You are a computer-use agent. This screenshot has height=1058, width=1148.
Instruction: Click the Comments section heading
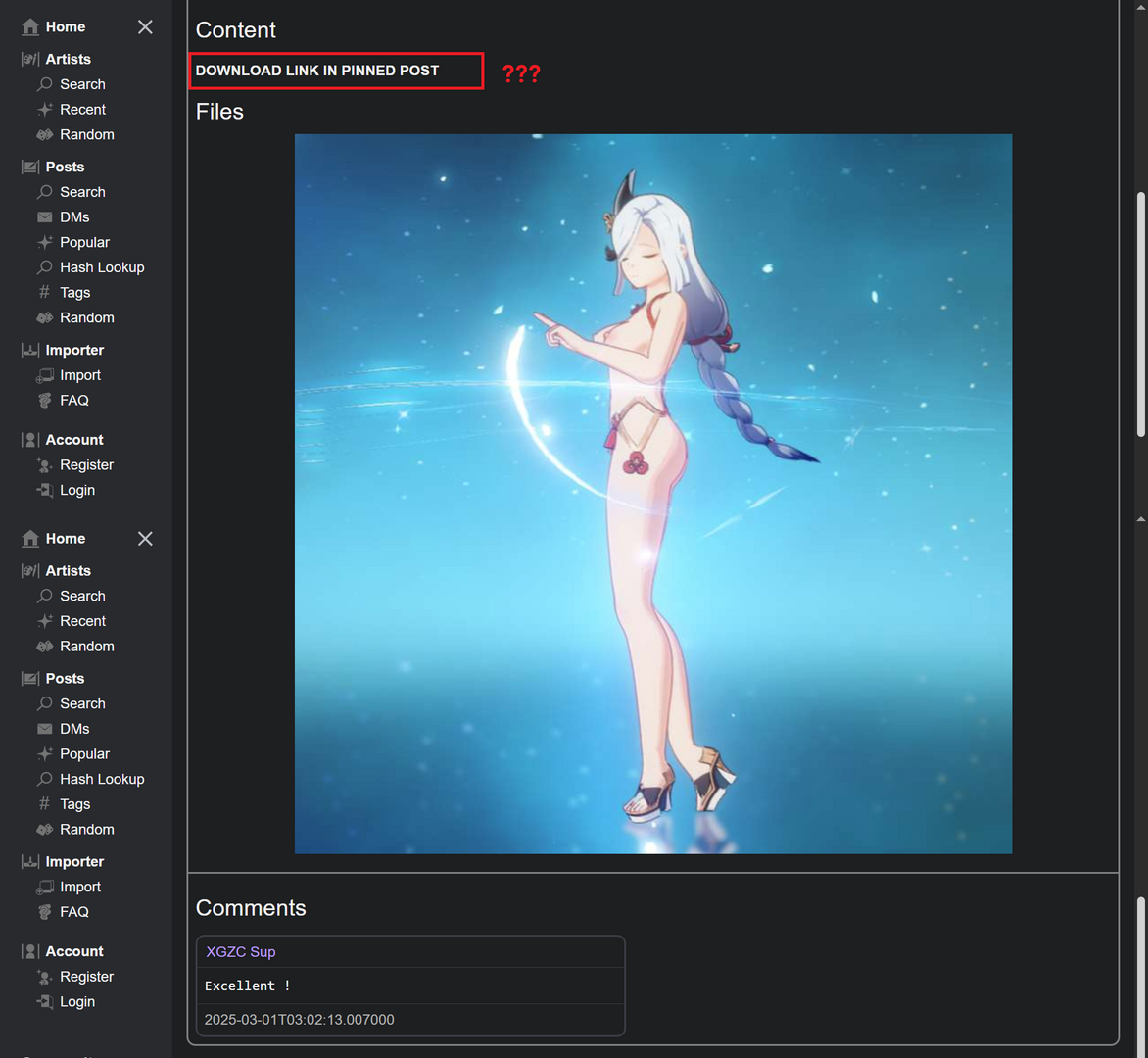(251, 908)
